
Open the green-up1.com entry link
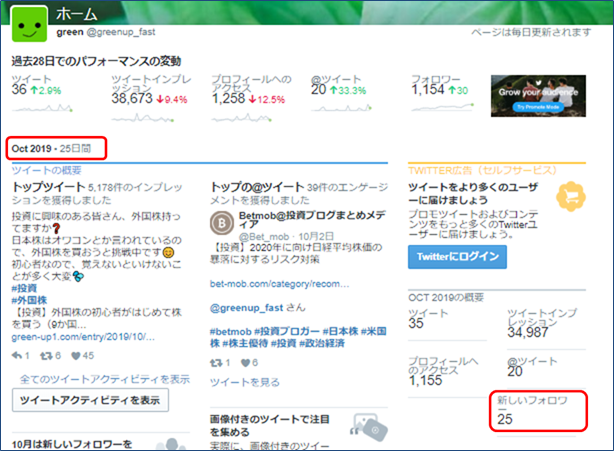coord(83,337)
